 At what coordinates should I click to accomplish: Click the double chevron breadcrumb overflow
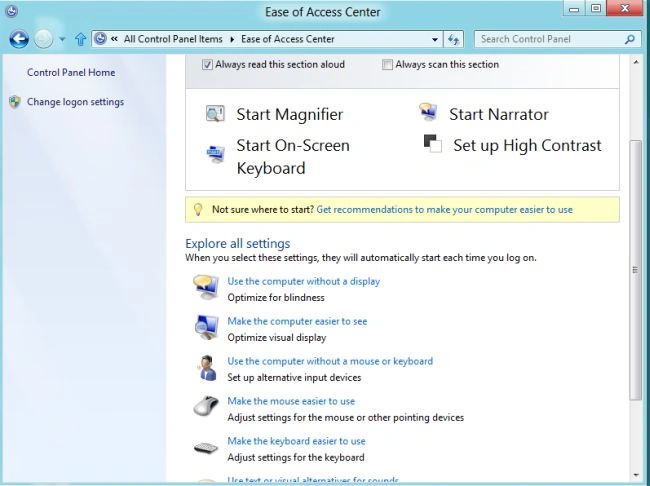click(x=114, y=39)
